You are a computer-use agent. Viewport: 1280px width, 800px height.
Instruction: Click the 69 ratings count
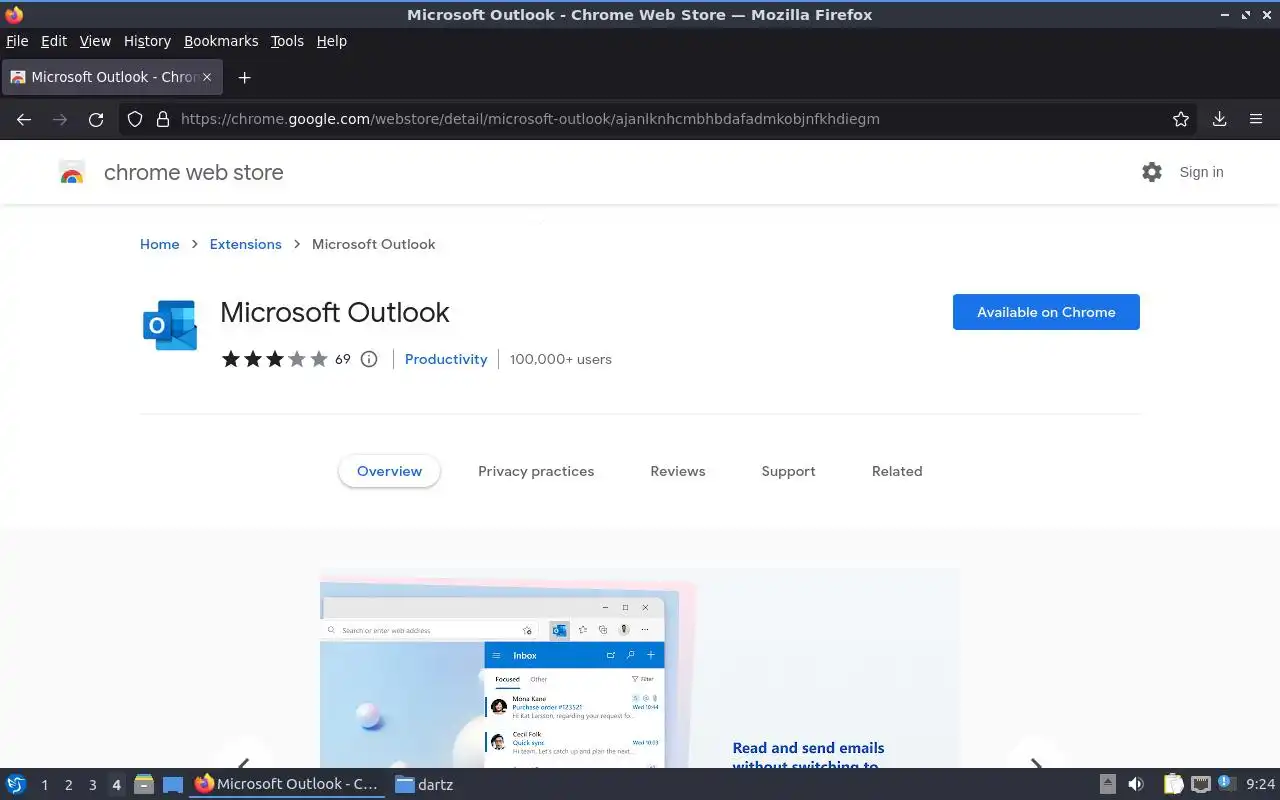click(x=343, y=359)
